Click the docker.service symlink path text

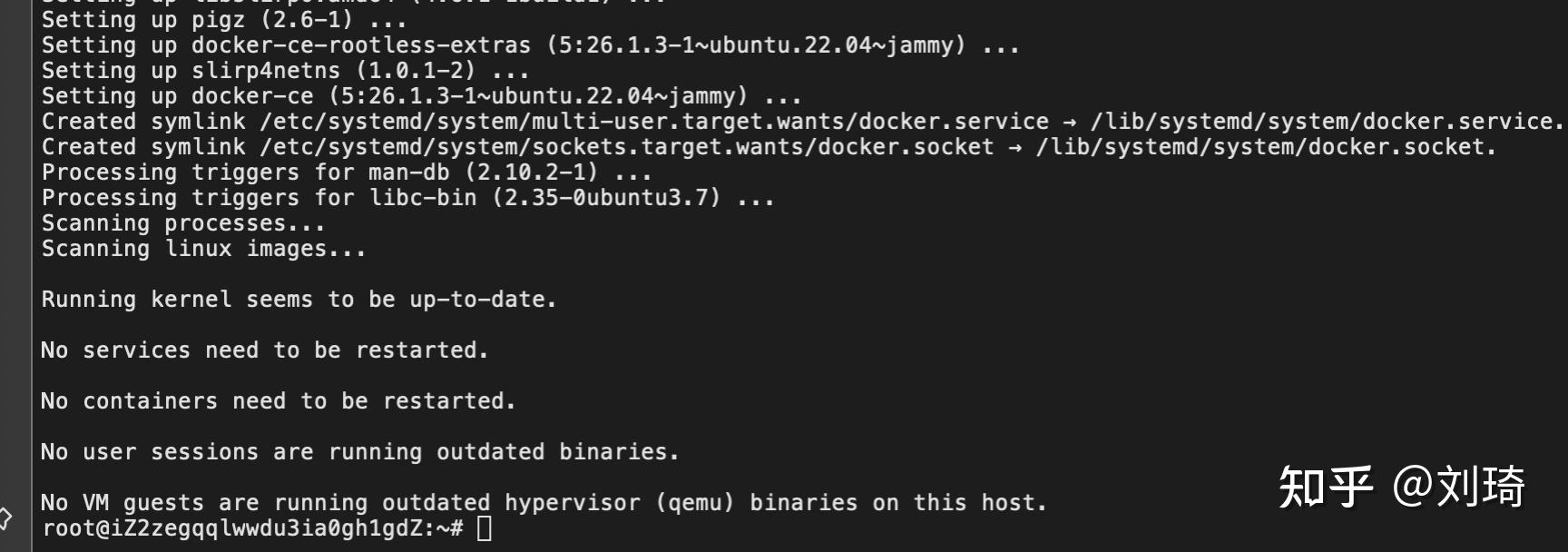[x=1327, y=122]
